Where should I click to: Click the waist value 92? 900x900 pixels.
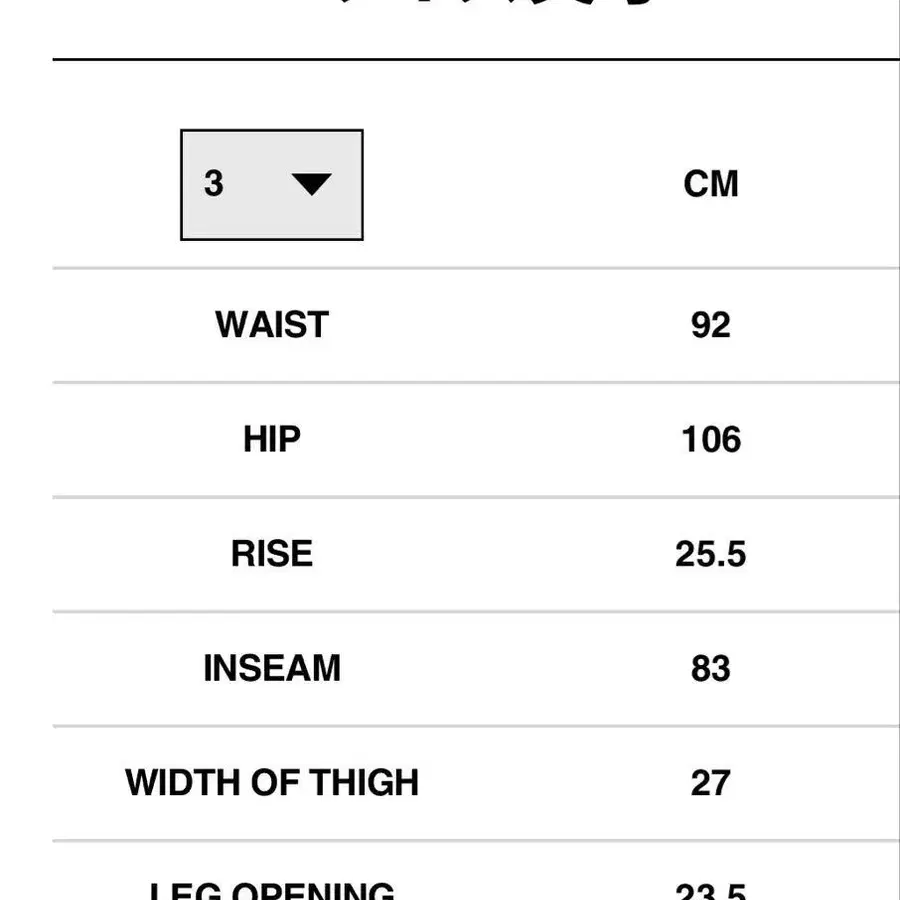point(711,325)
